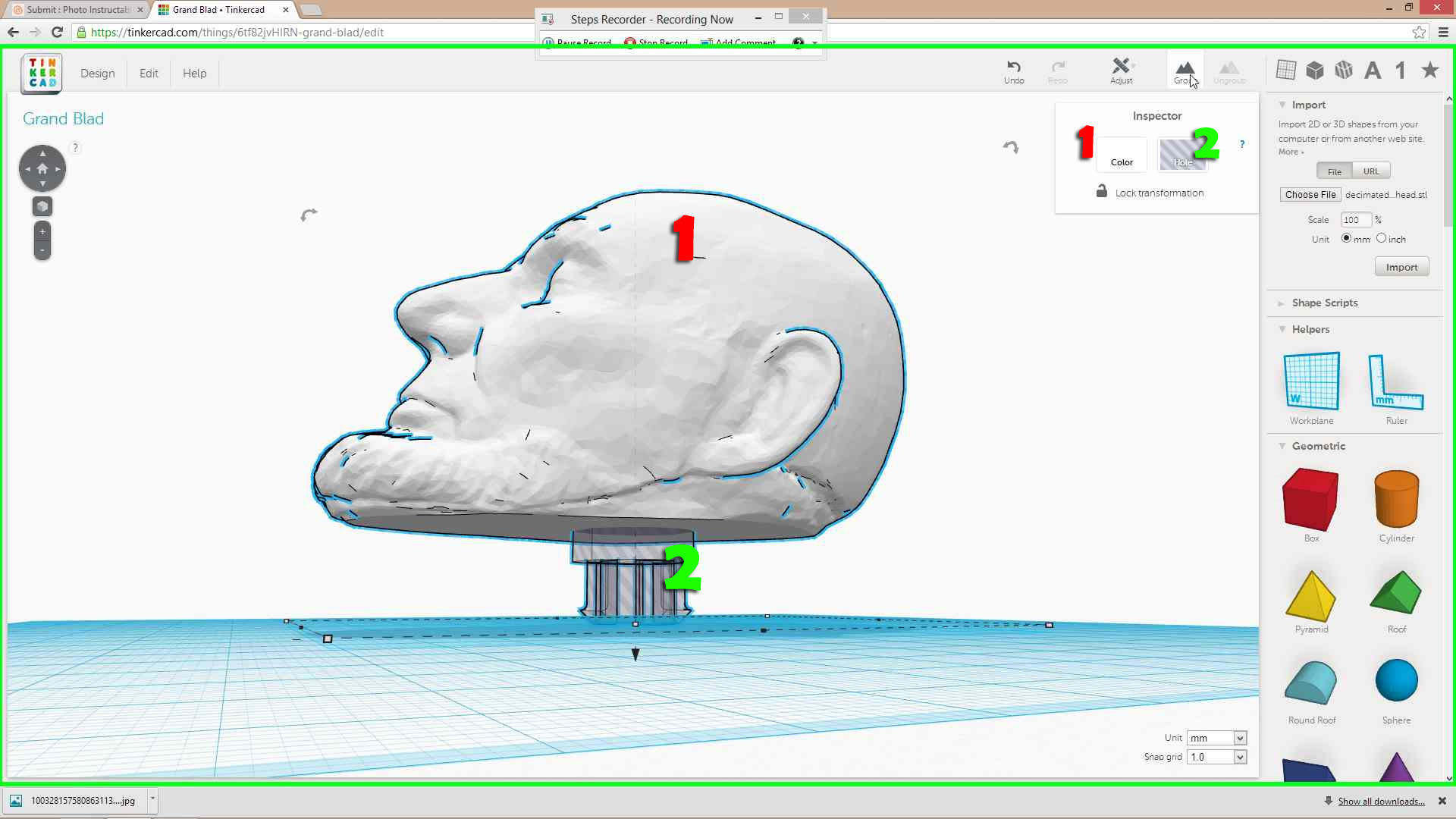Select the mm unit radio button

[x=1346, y=238]
